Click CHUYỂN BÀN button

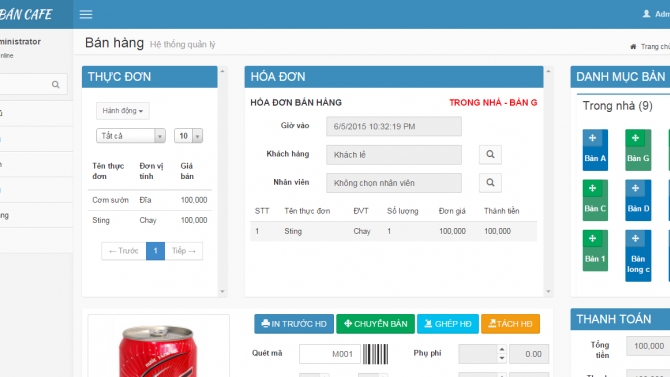tap(375, 324)
